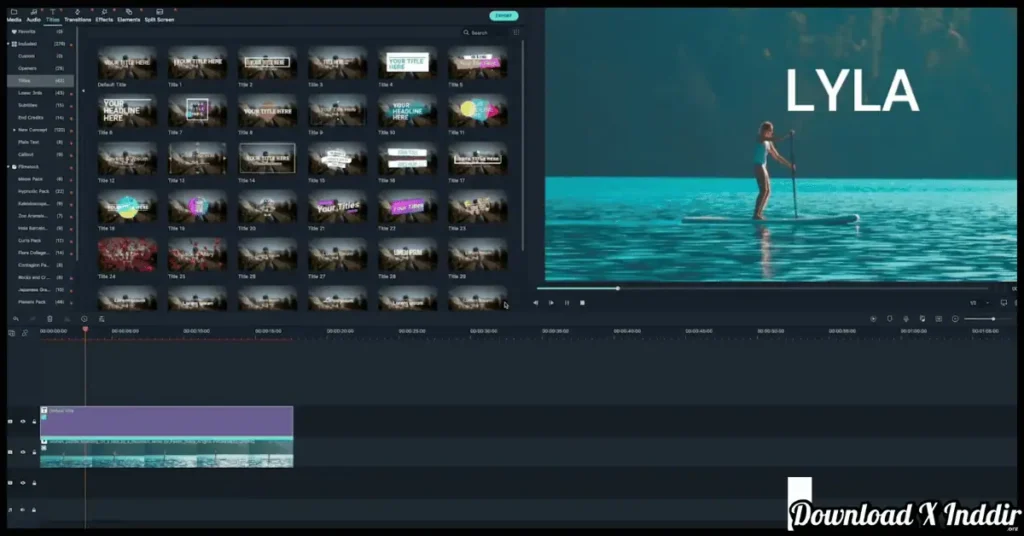Lock the title track

point(34,422)
